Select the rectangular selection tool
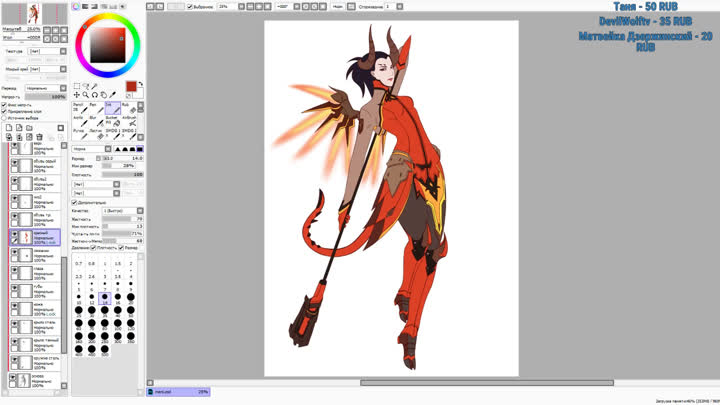Screen dimensions: 720x405 click(x=77, y=86)
